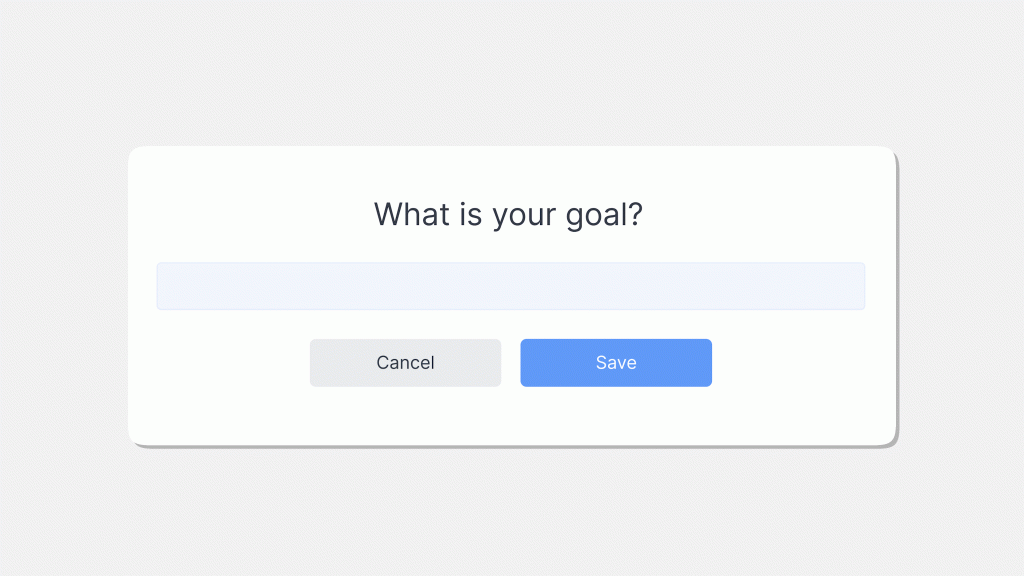The width and height of the screenshot is (1024, 576).
Task: Click the word "What" in the title
Action: [411, 214]
